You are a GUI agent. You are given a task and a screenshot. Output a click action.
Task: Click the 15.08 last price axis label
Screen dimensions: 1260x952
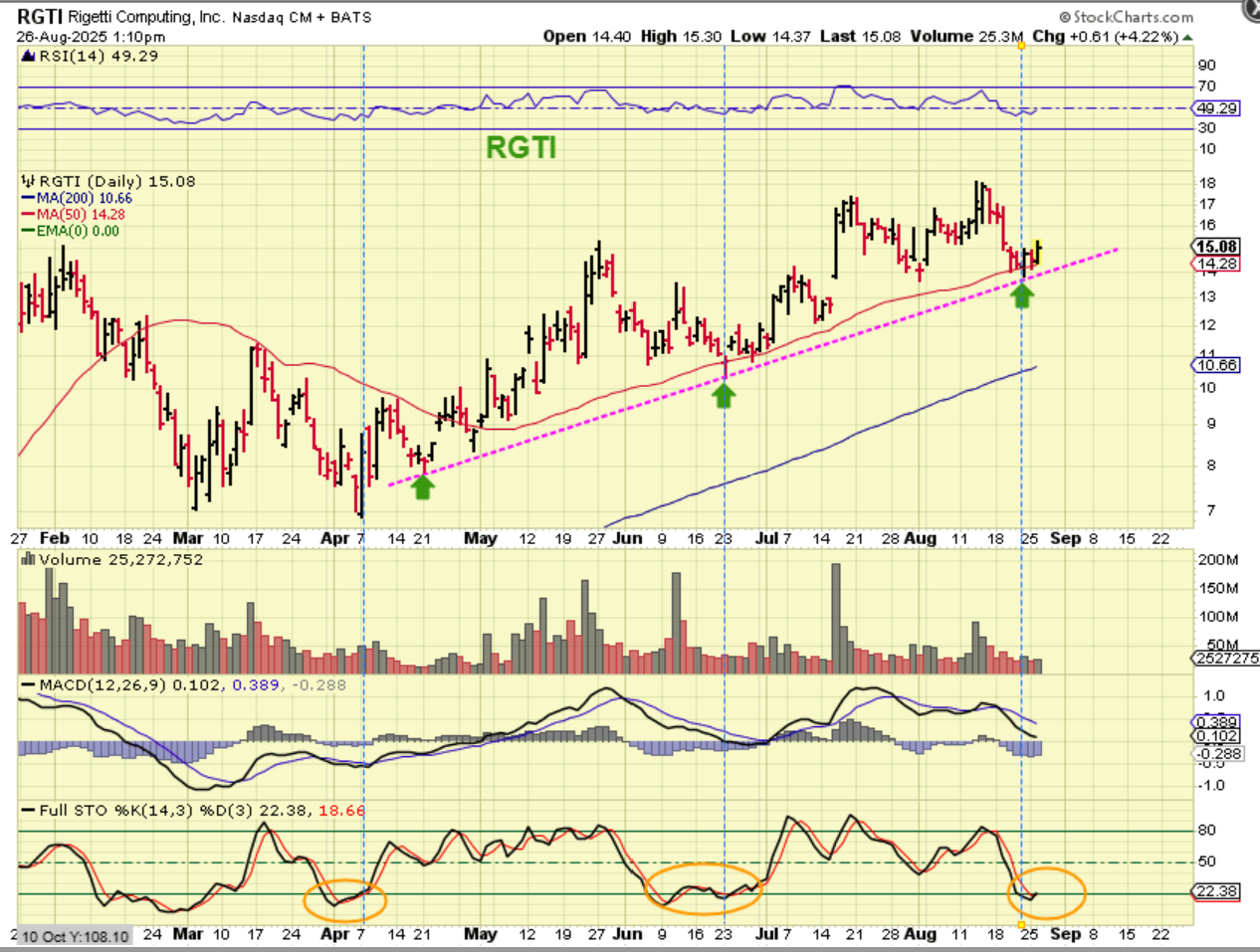point(1216,247)
